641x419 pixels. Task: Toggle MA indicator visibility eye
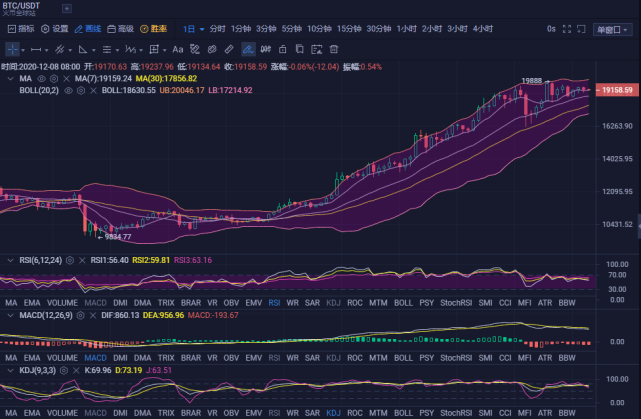pyautogui.click(x=41, y=78)
